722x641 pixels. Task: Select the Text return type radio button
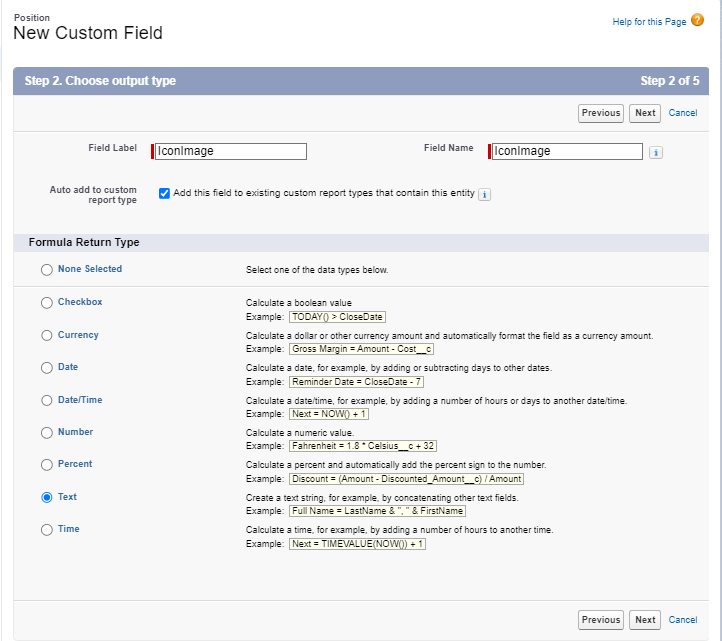pyautogui.click(x=47, y=498)
